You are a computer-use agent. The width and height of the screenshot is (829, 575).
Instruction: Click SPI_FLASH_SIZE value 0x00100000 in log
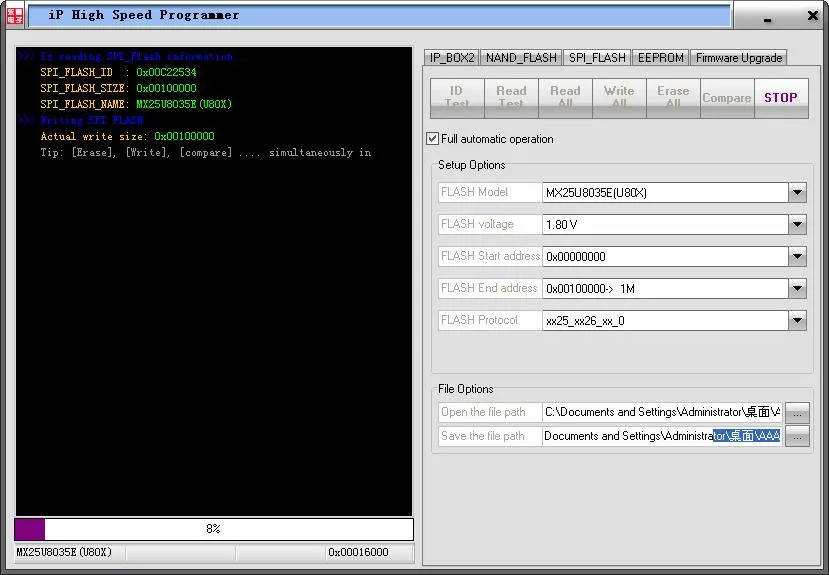coord(166,88)
